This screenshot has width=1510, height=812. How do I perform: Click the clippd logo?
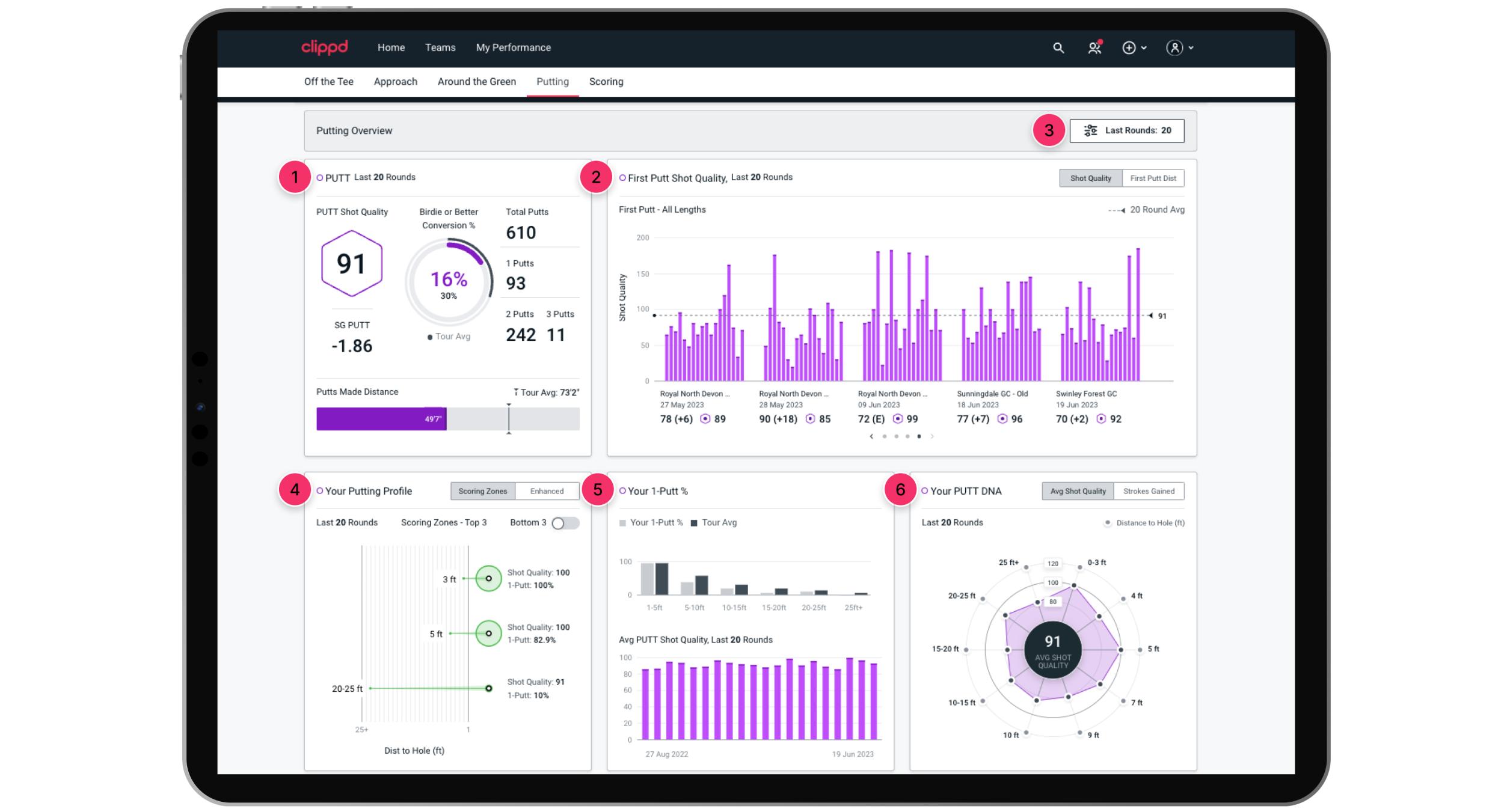[324, 47]
